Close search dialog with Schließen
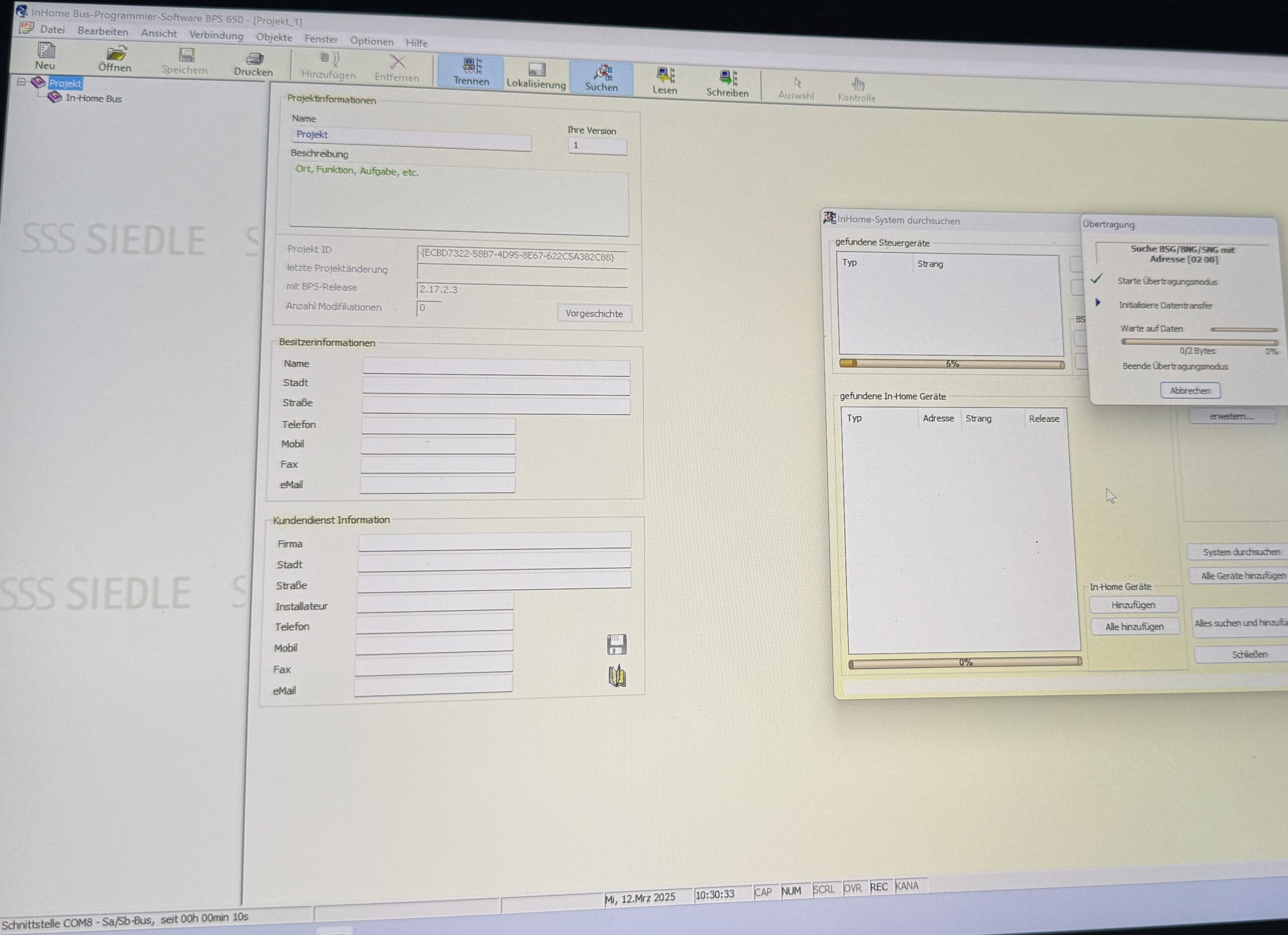 1241,654
